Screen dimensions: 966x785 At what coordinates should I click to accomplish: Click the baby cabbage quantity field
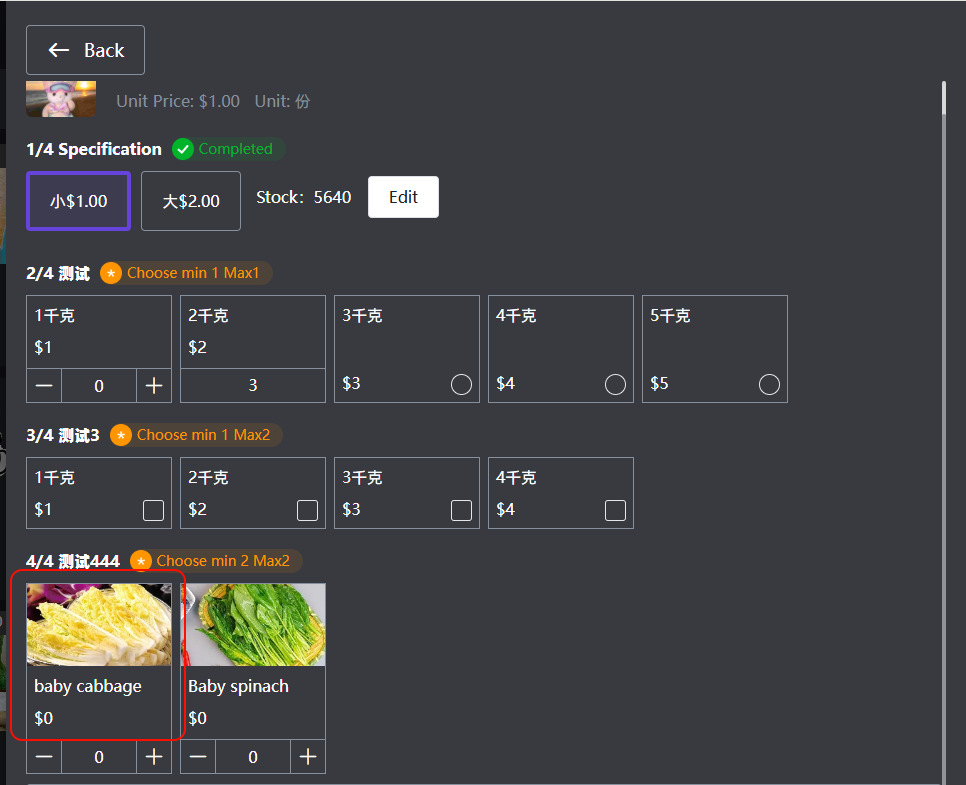[99, 757]
